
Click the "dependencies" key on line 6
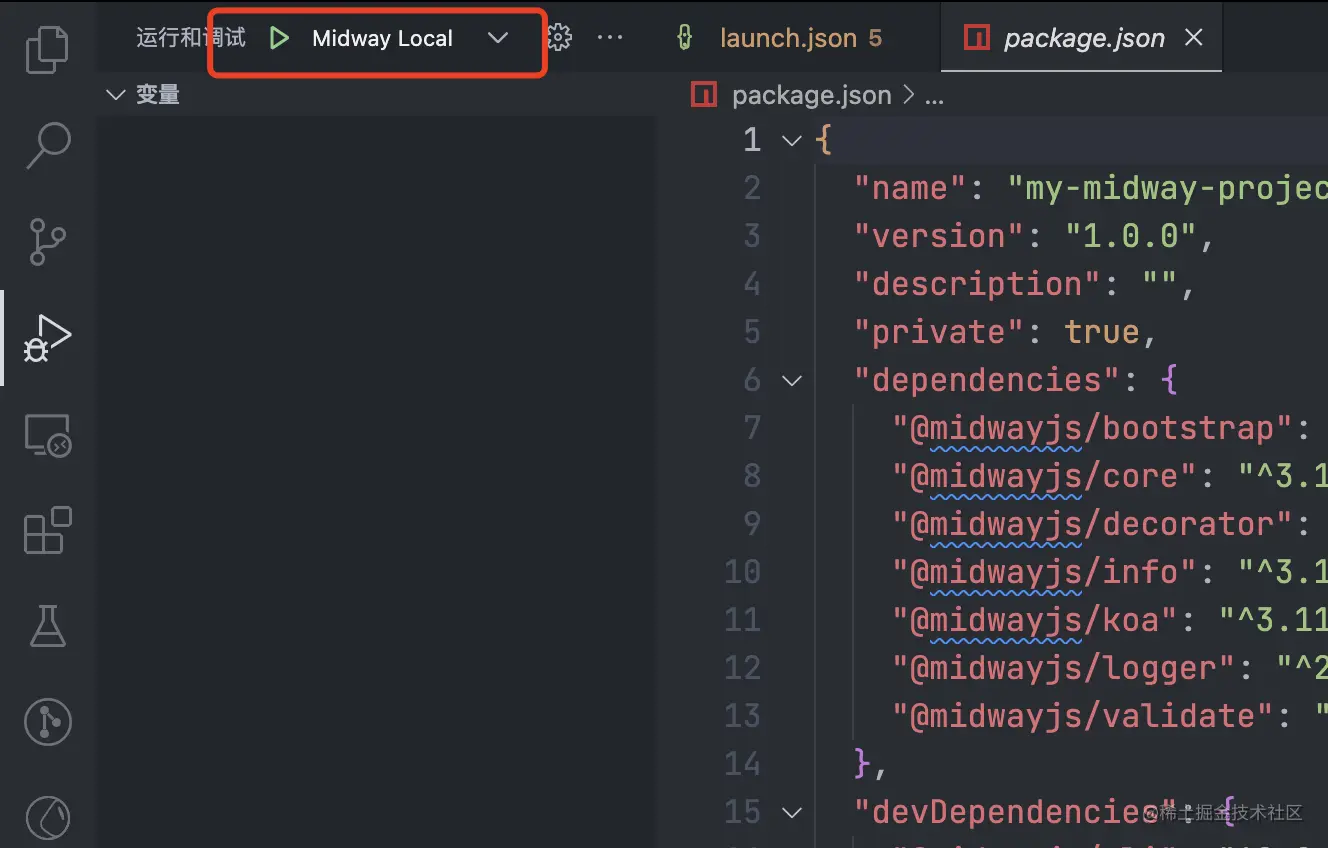click(x=986, y=380)
